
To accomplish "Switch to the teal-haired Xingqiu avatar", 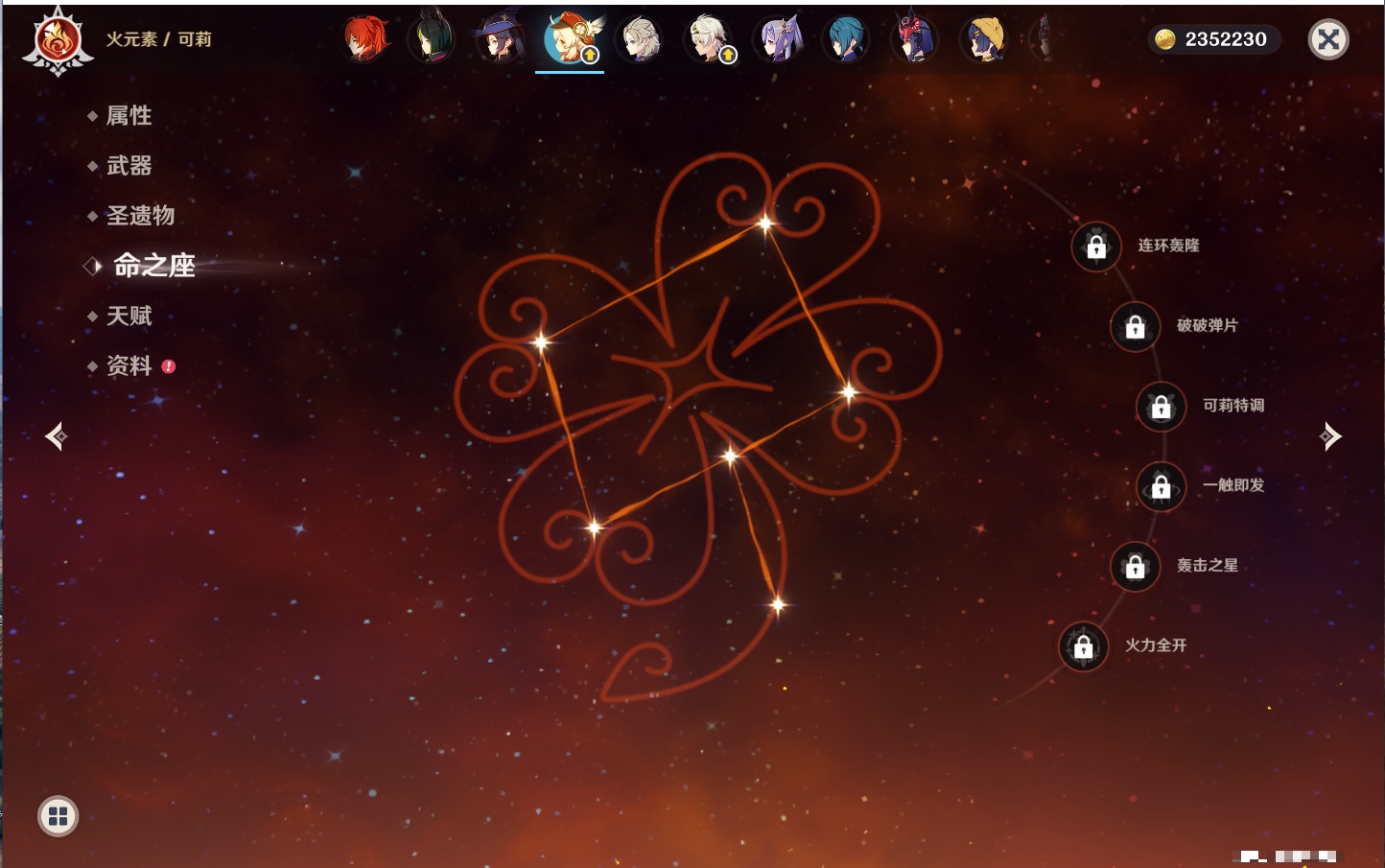I will (x=846, y=39).
